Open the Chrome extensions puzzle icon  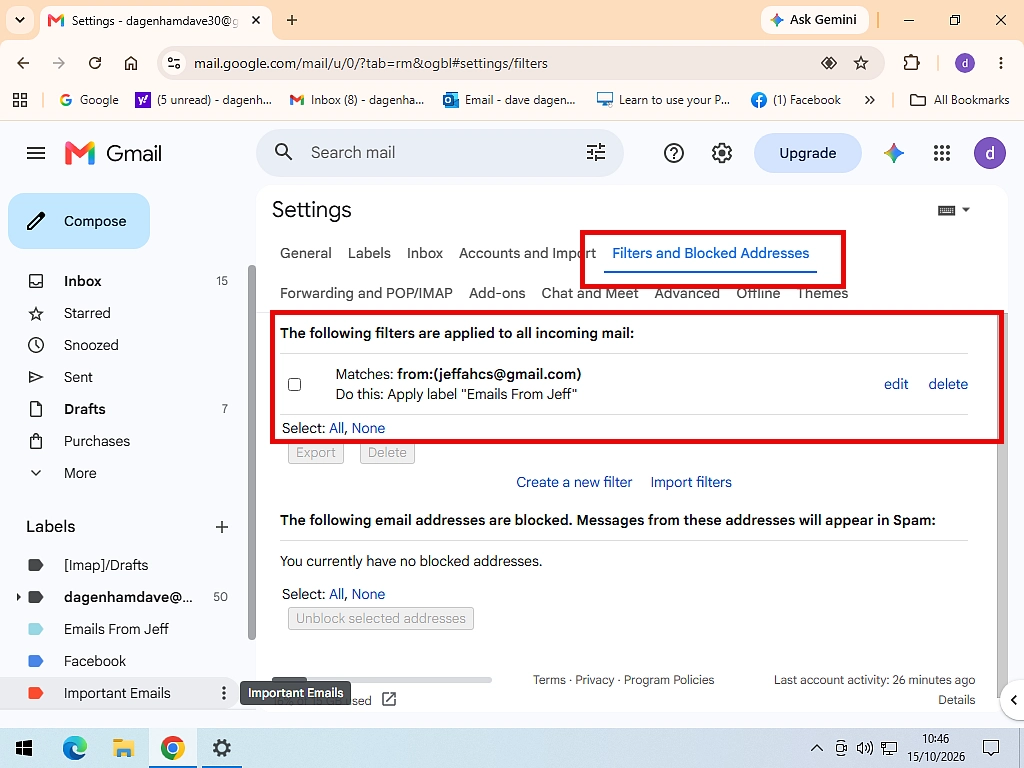pos(911,63)
